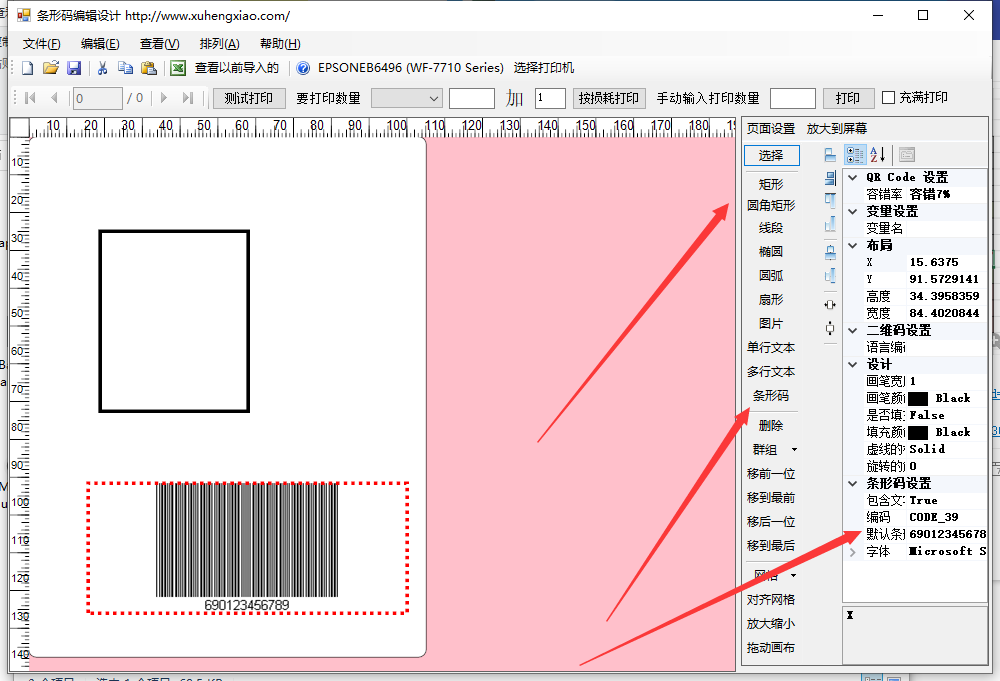Save the label with floppy disk icon
The height and width of the screenshot is (681, 1000).
(74, 68)
